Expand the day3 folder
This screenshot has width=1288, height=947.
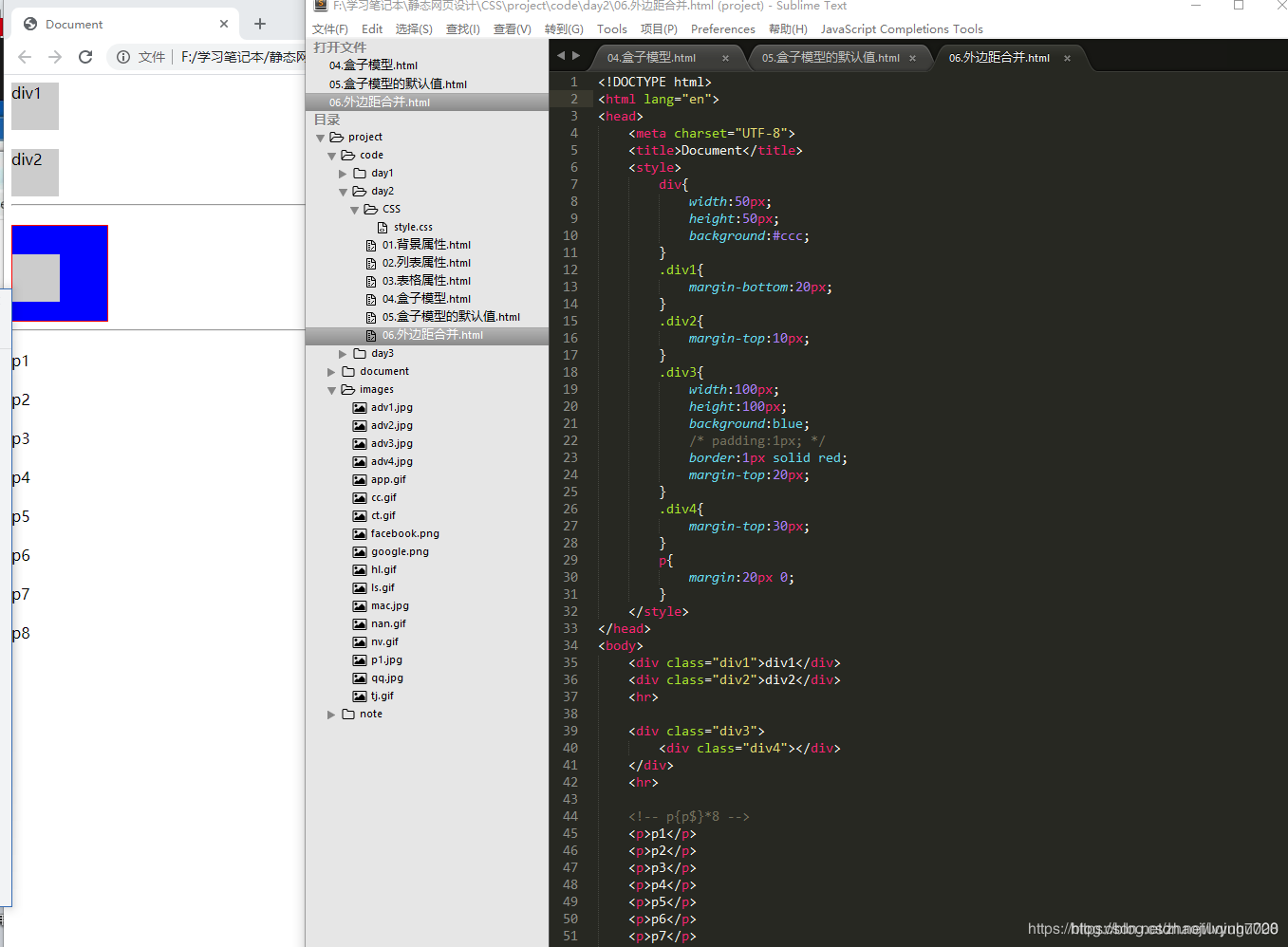click(343, 354)
